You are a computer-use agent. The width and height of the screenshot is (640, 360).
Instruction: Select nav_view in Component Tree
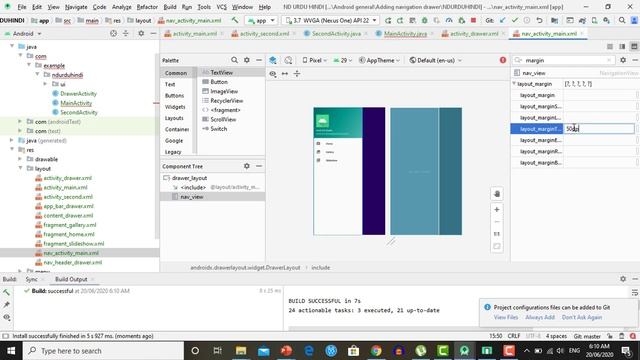point(191,197)
